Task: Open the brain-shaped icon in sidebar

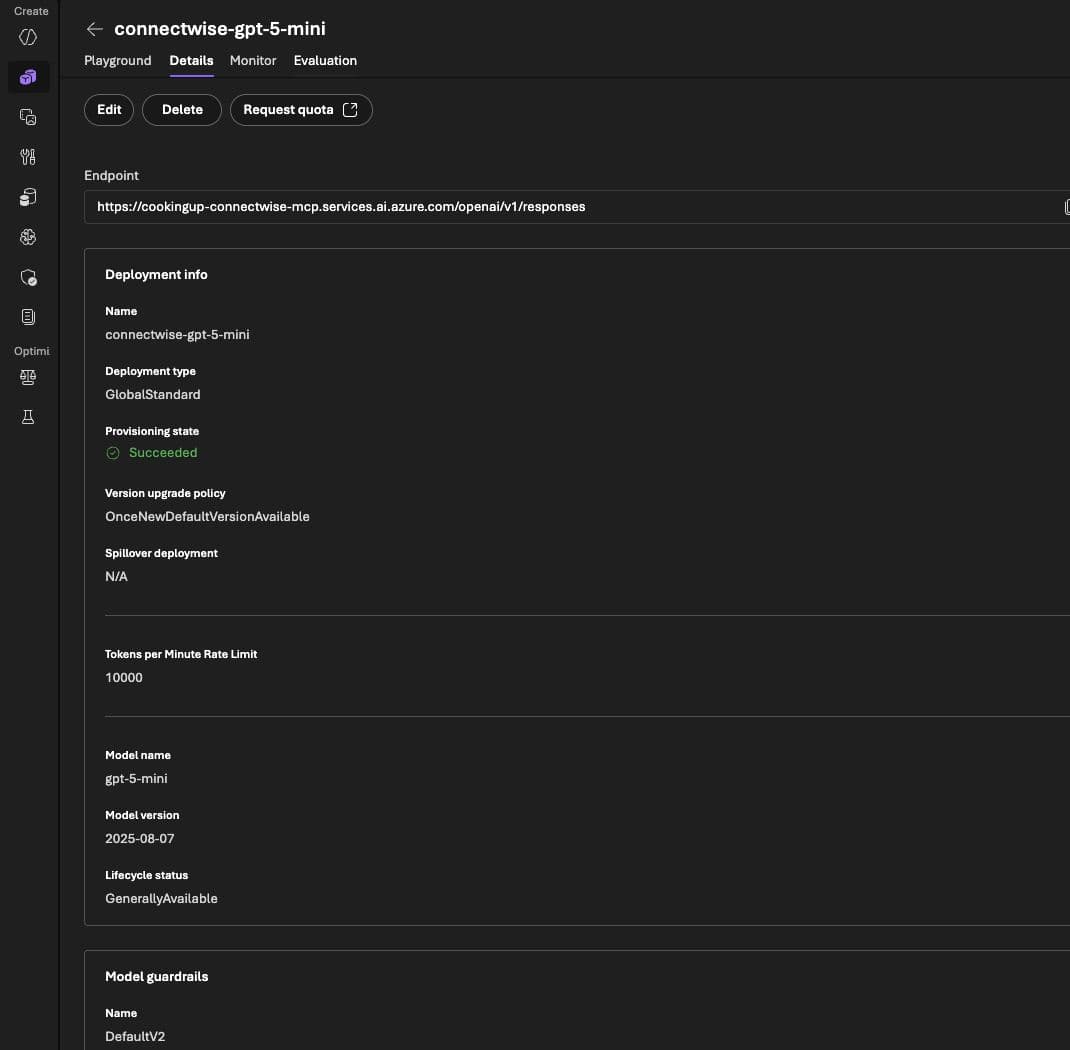Action: point(28,237)
